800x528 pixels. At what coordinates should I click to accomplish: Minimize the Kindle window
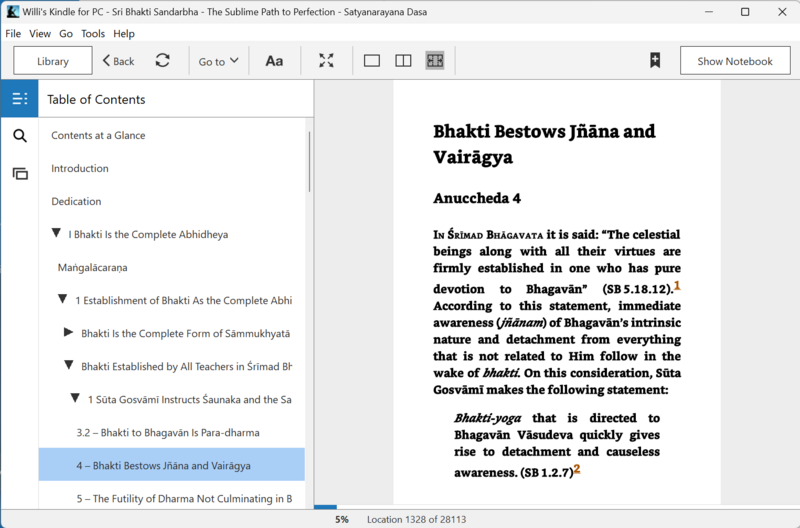click(x=709, y=12)
